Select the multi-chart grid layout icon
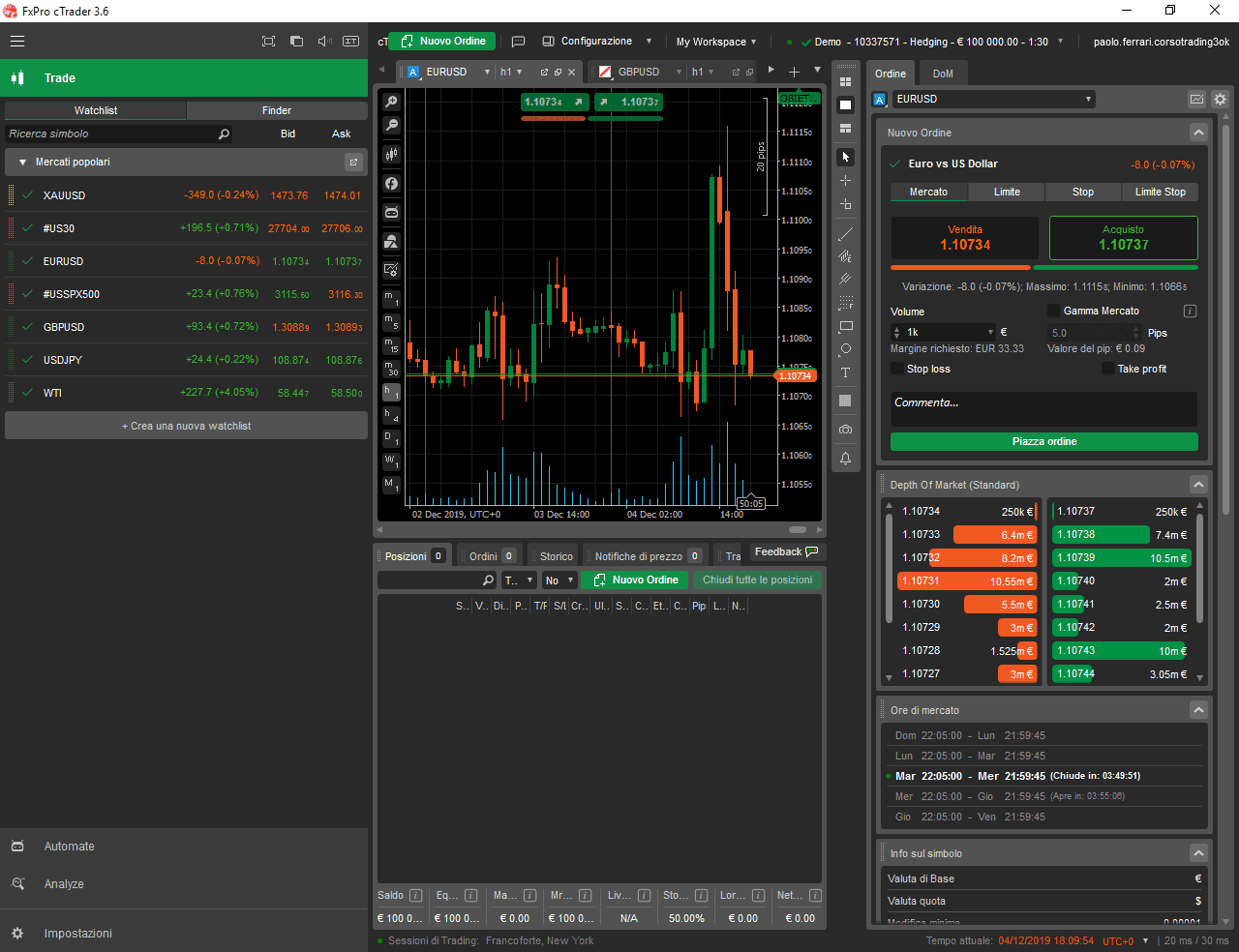 click(845, 82)
